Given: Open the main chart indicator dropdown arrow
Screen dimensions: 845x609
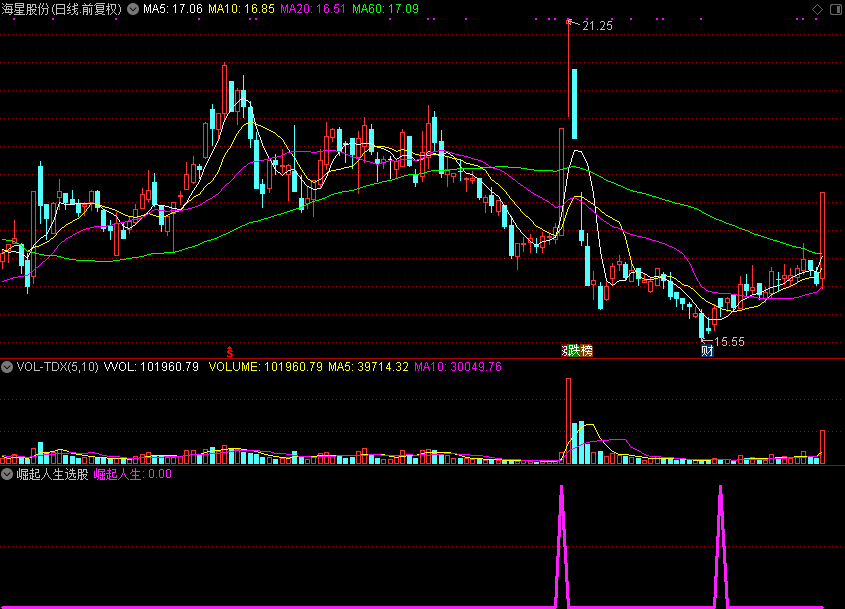Looking at the screenshot, I should coord(132,9).
